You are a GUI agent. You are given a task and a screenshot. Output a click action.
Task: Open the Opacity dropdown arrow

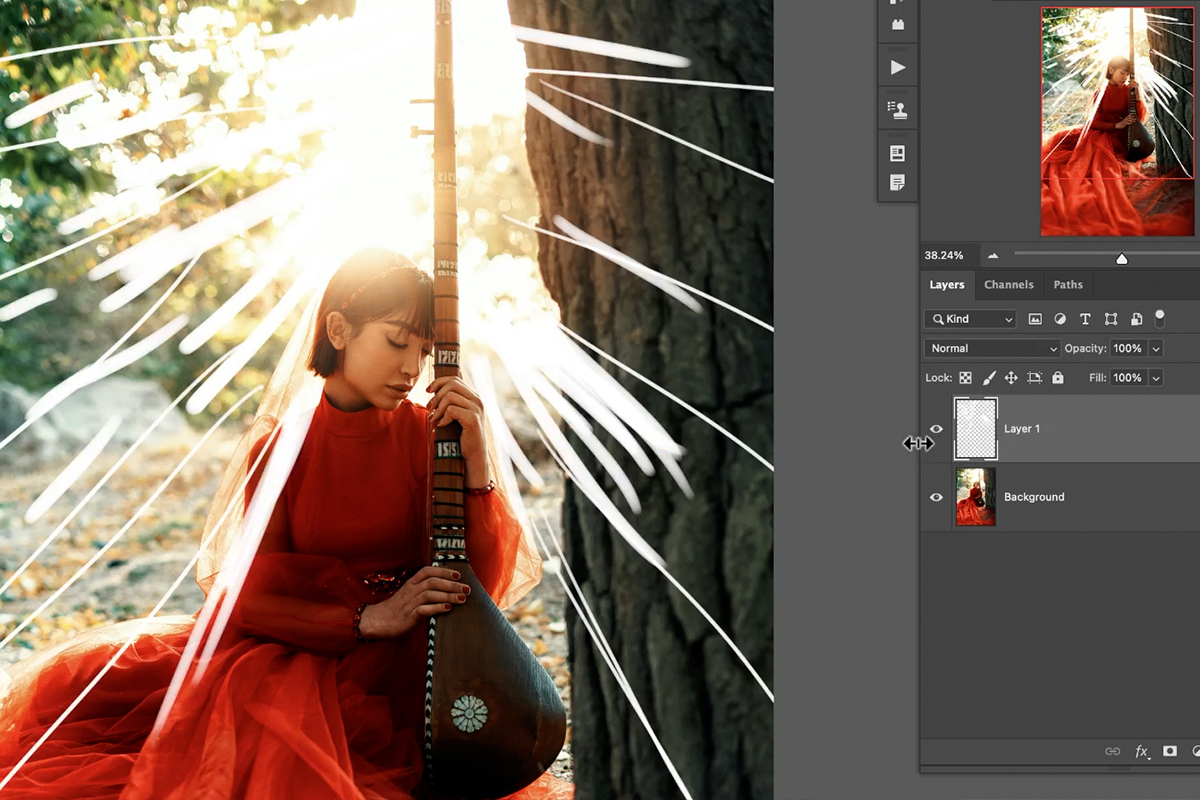1157,348
